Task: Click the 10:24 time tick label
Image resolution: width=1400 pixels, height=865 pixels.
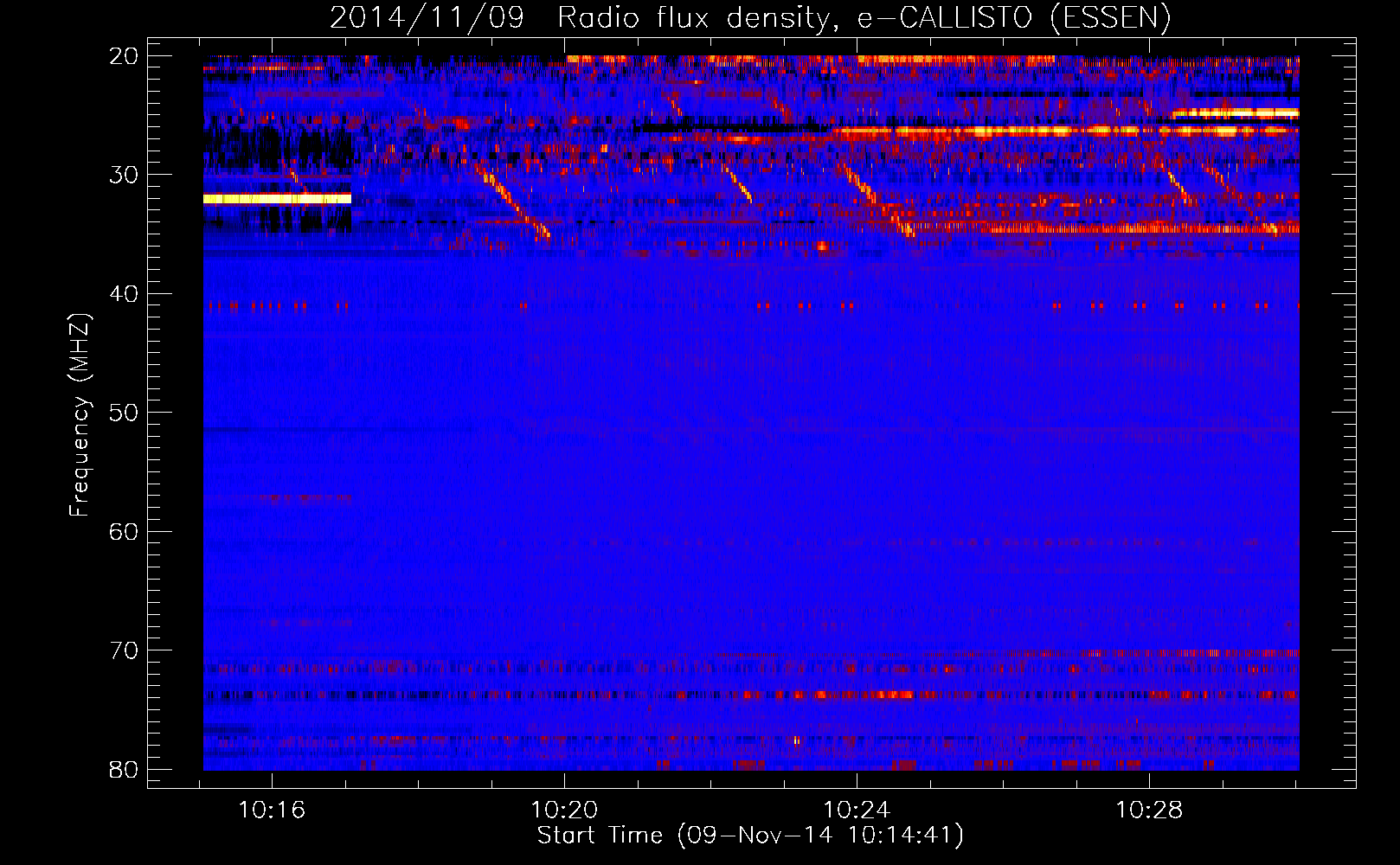Action: coord(857,811)
